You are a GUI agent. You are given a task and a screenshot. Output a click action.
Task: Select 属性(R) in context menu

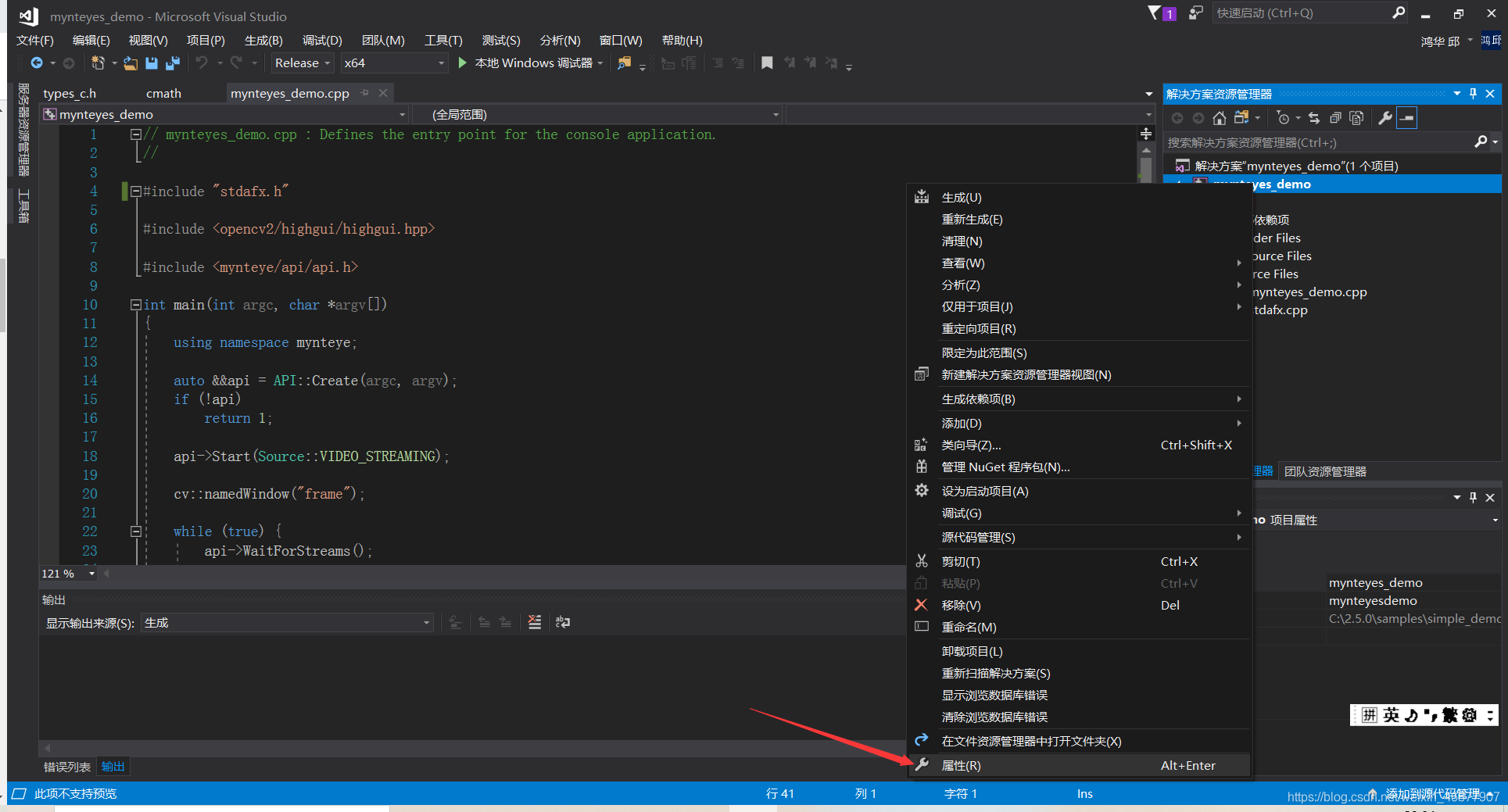pos(1078,766)
